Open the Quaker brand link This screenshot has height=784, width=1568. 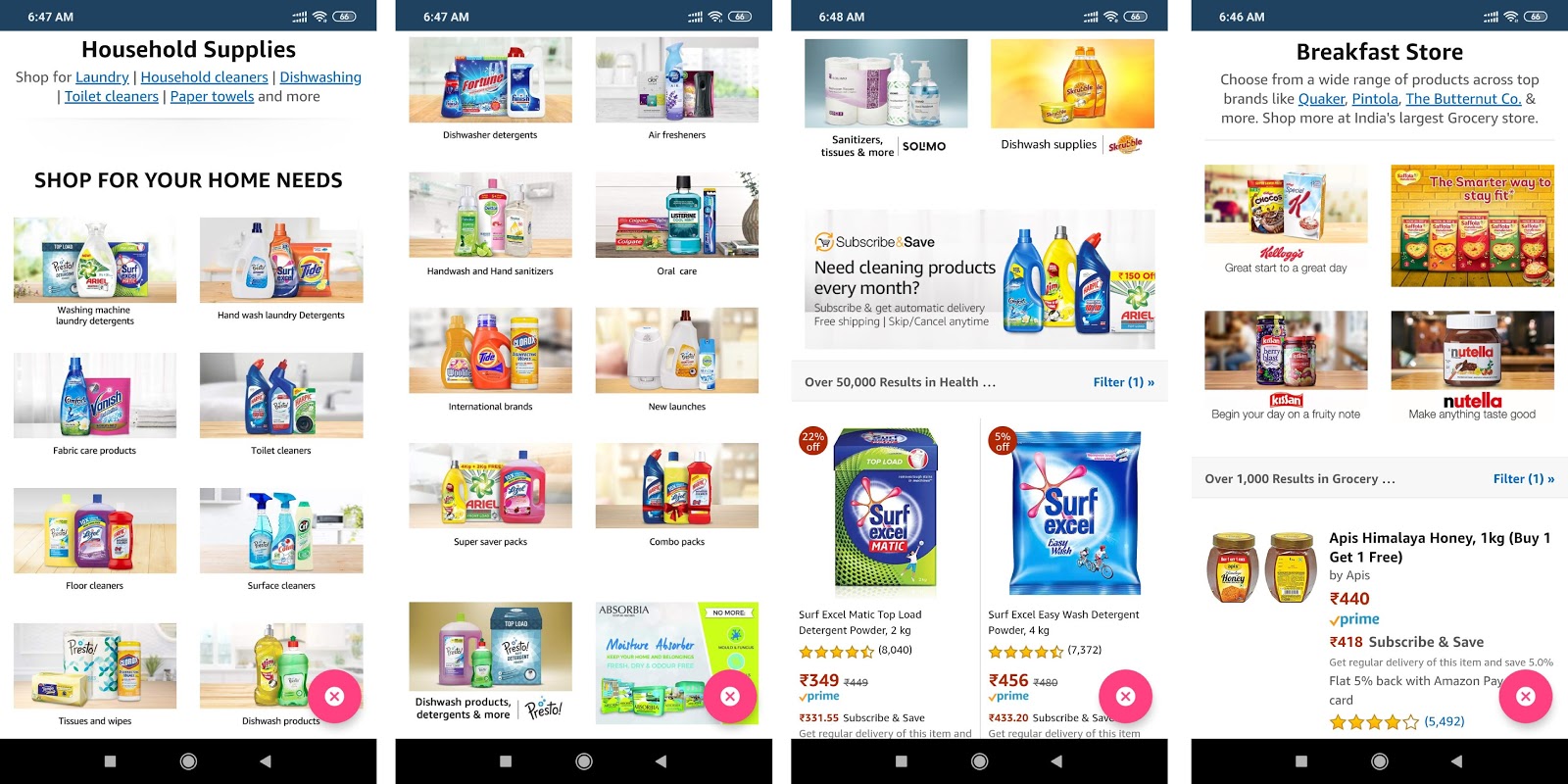pyautogui.click(x=1321, y=99)
